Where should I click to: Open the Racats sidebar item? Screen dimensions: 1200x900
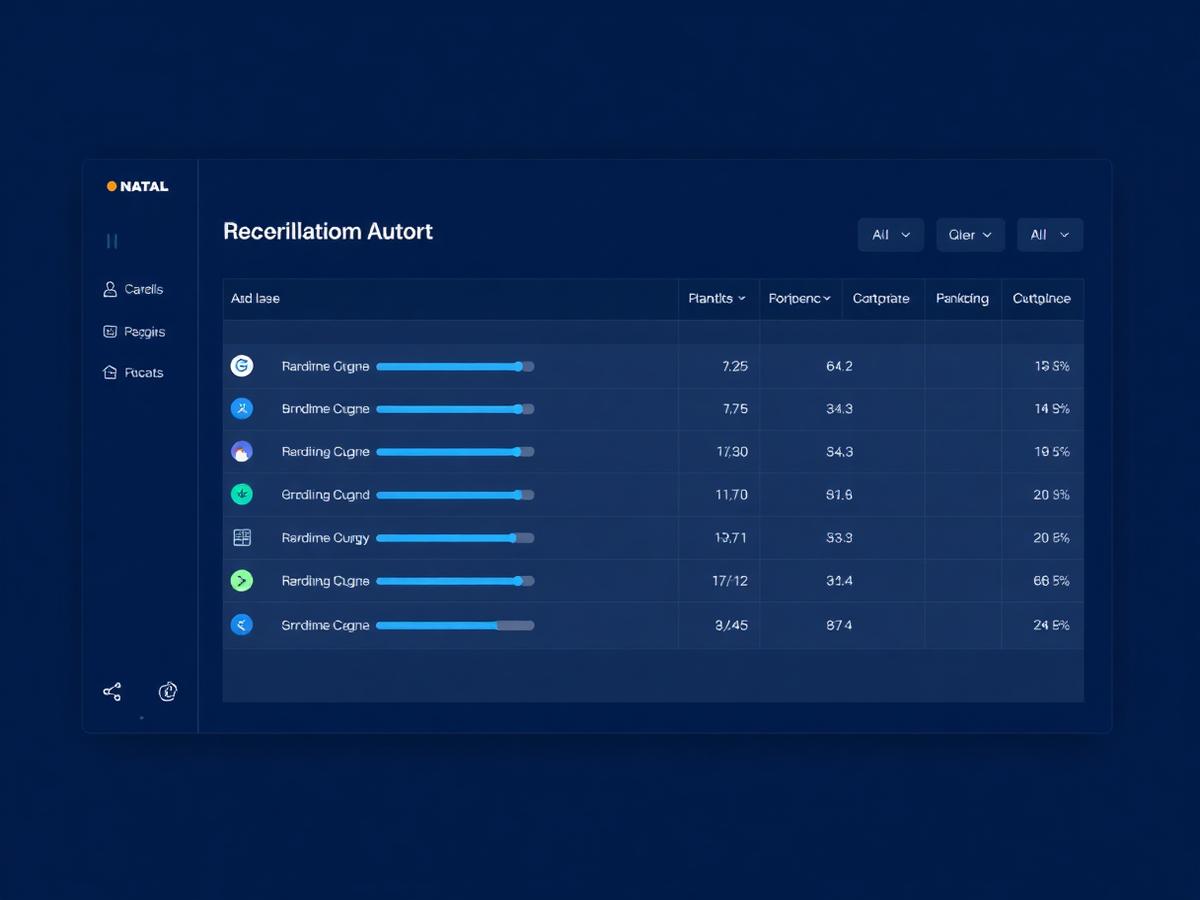(x=133, y=372)
